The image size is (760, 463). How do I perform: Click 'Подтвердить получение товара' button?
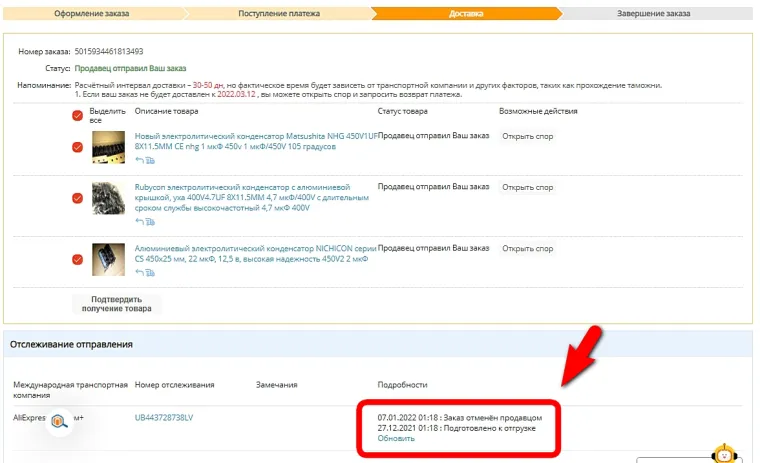[116, 303]
